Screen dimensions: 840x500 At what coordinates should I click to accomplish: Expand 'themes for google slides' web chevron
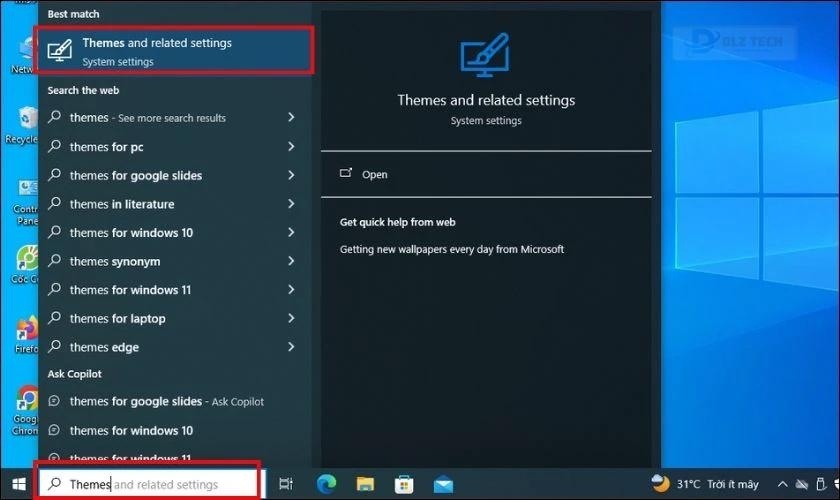point(291,175)
